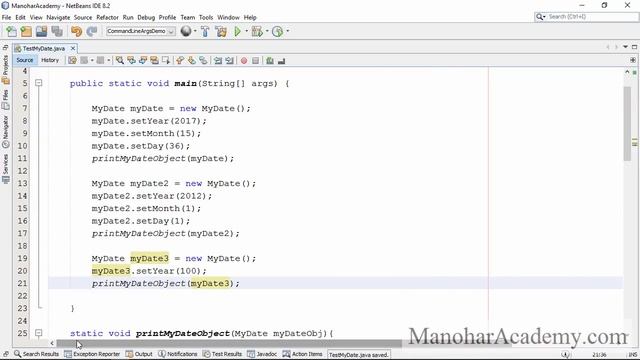Click Next Bookmark icon
The height and width of the screenshot is (360, 640).
(x=191, y=60)
